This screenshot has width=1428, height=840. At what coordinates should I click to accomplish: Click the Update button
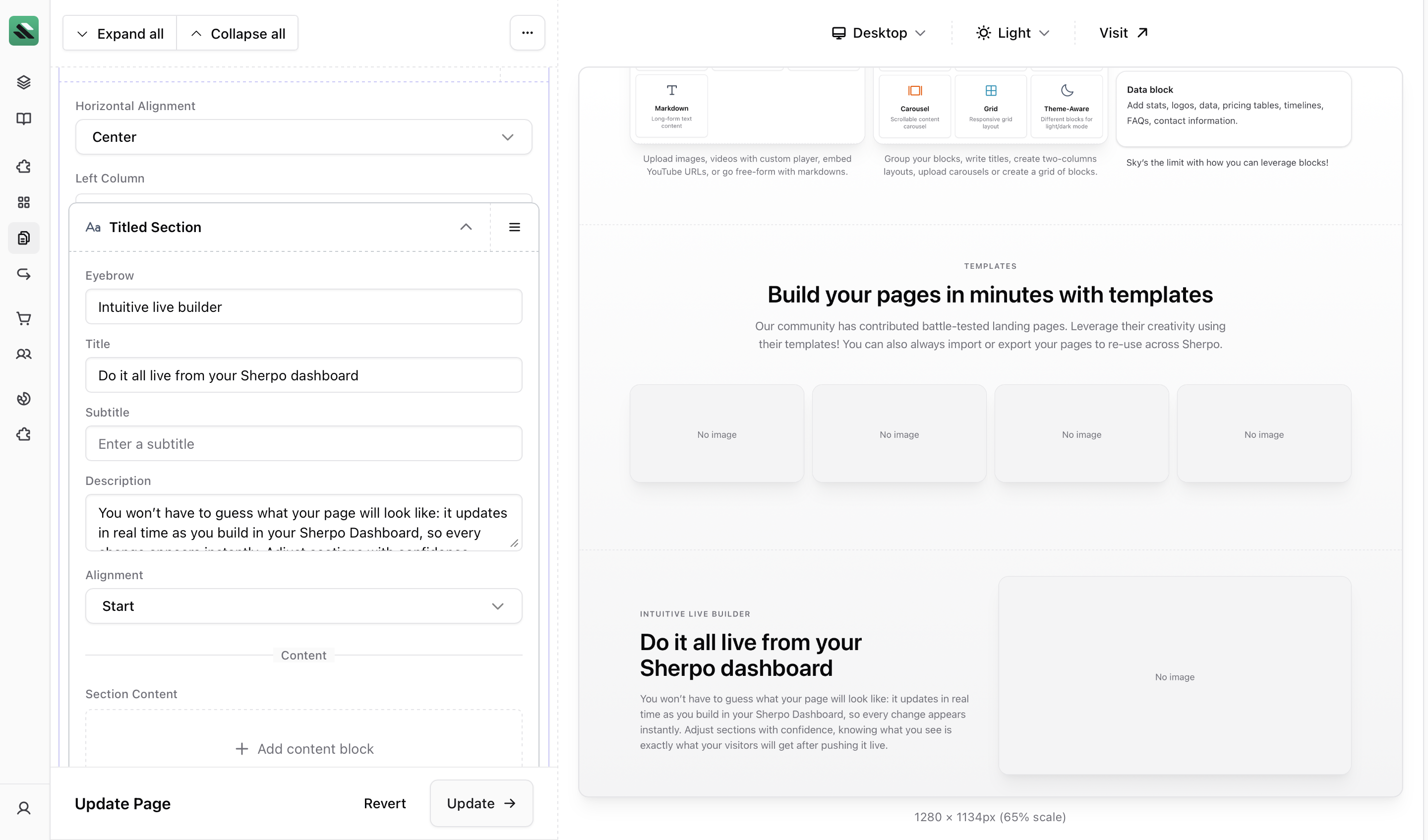(x=481, y=803)
